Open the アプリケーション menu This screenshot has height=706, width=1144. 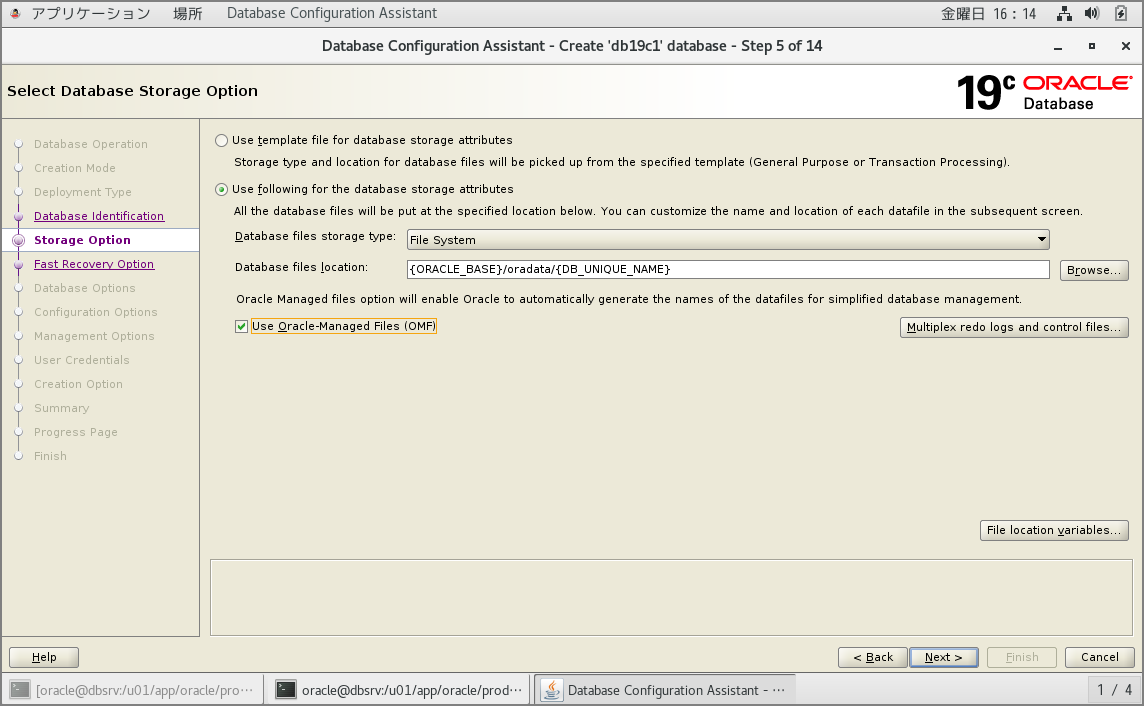91,14
